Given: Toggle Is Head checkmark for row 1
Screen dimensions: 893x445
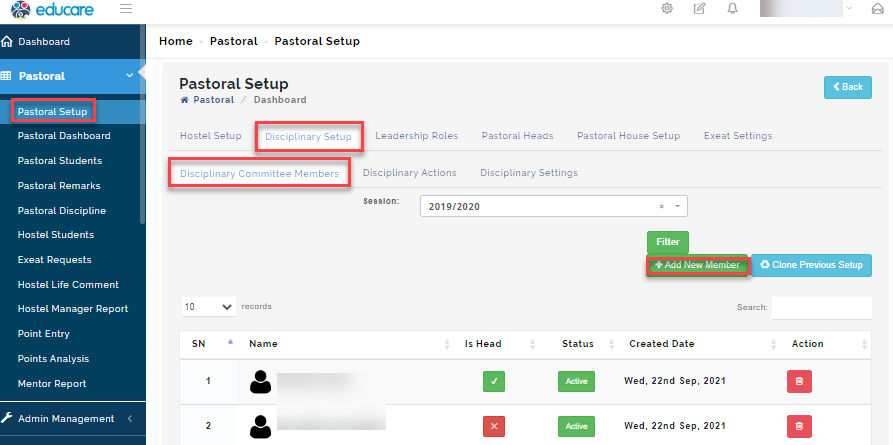Looking at the screenshot, I should pos(494,381).
